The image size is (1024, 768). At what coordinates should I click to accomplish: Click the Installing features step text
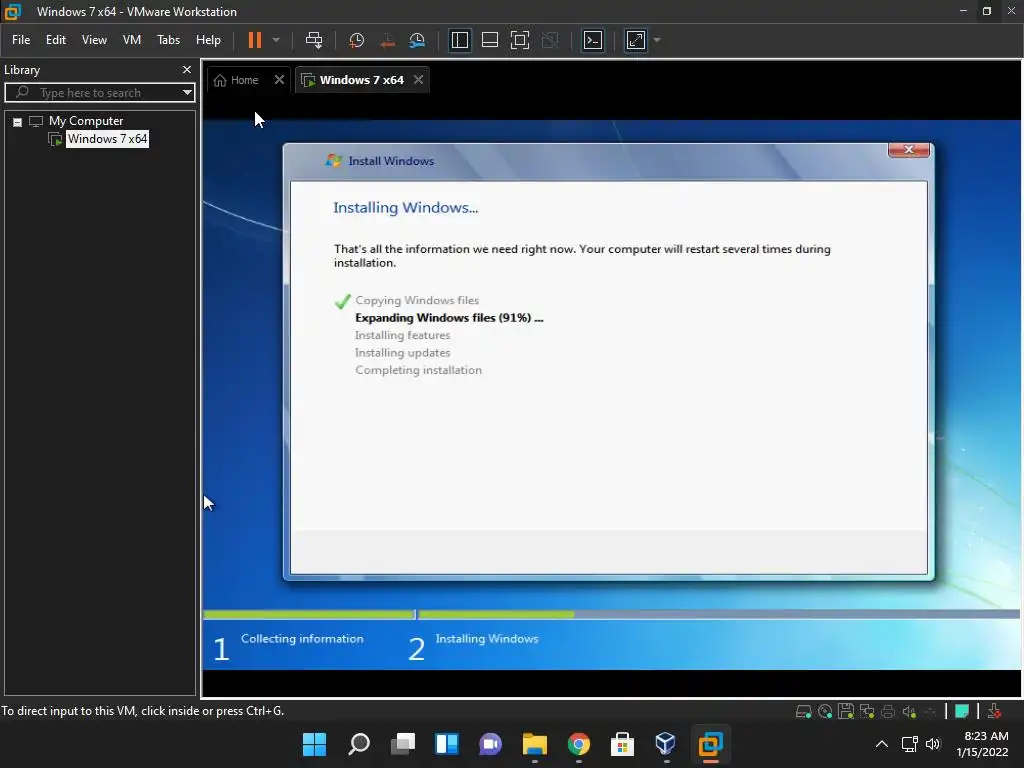click(402, 335)
